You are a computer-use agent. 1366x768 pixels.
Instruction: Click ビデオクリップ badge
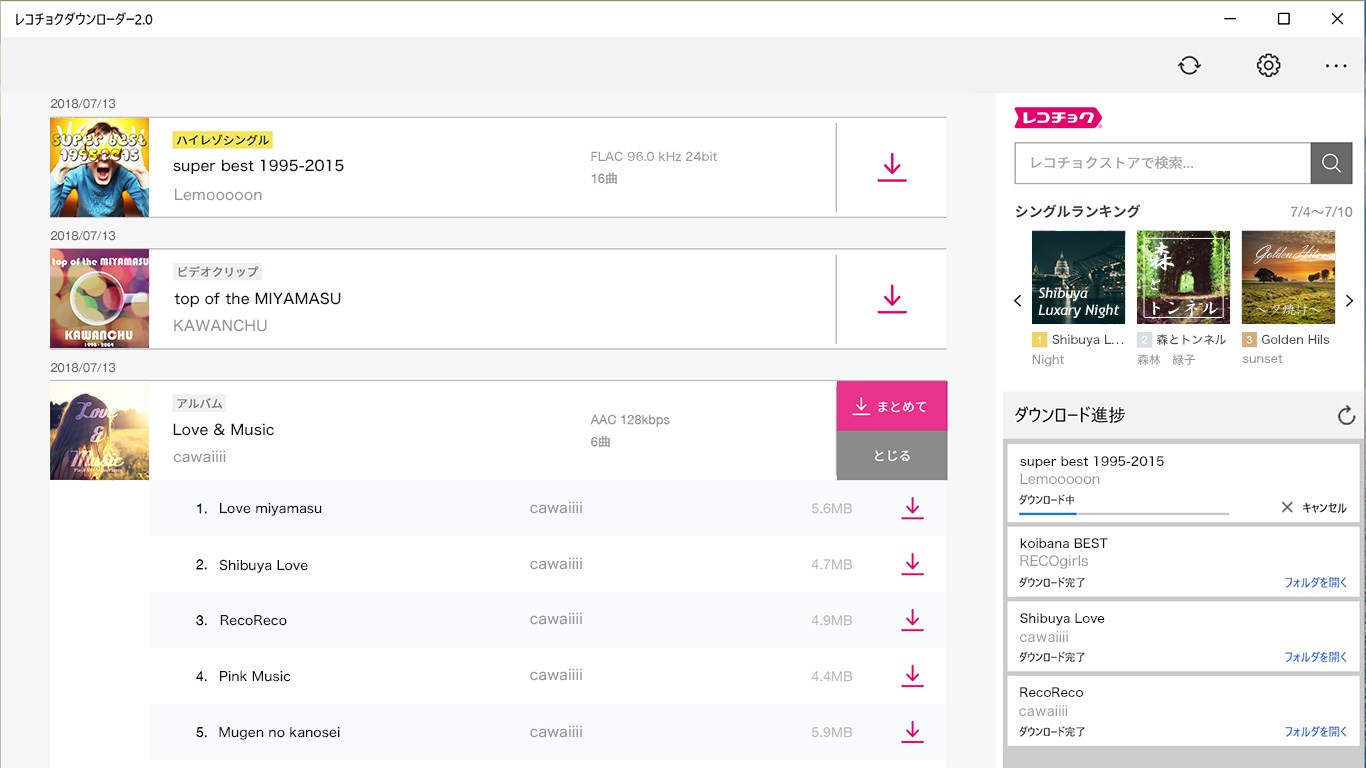[x=217, y=272]
